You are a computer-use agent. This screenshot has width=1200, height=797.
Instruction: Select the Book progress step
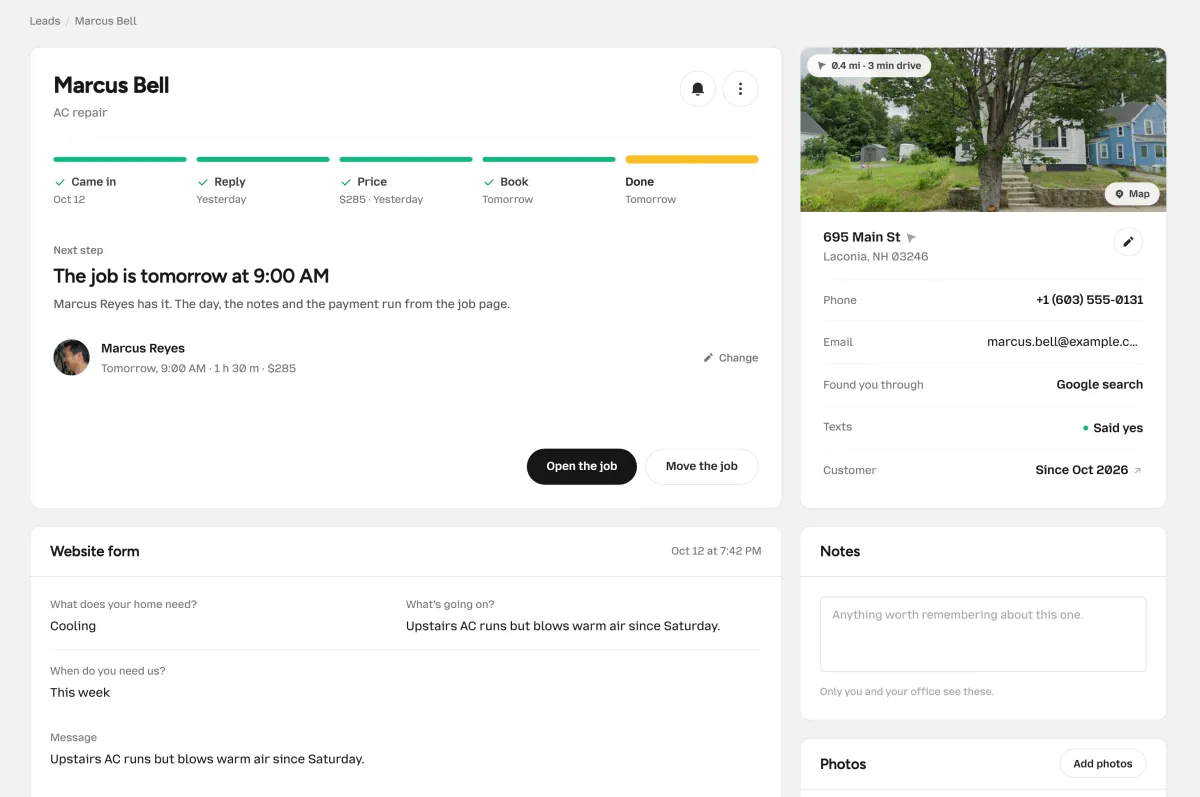pos(549,181)
